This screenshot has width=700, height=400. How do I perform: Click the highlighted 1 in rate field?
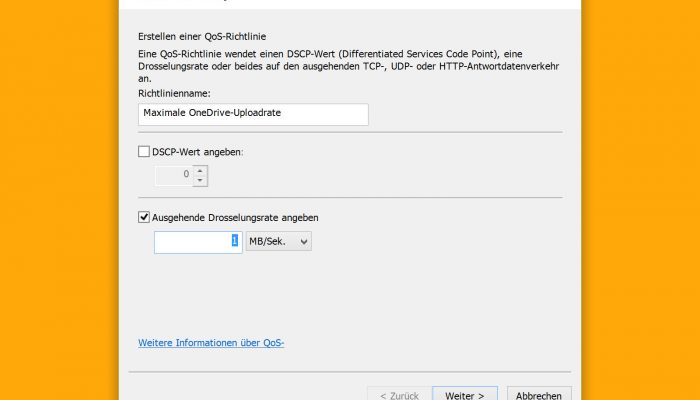click(235, 241)
